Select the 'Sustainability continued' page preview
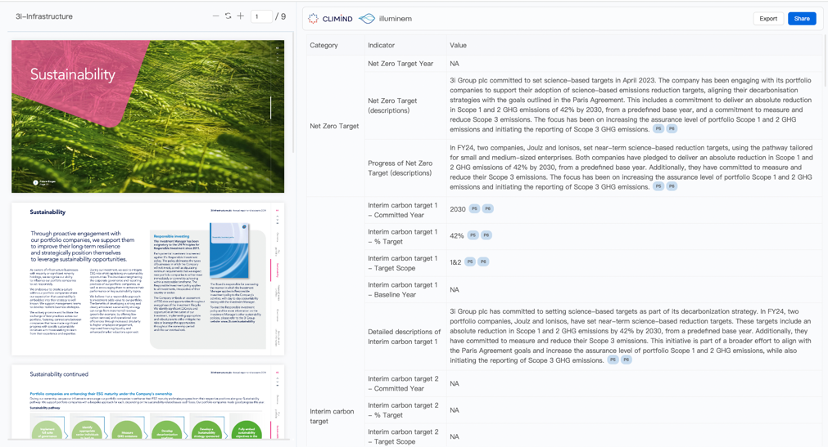Viewport: 828px width, 448px height. 148,402
